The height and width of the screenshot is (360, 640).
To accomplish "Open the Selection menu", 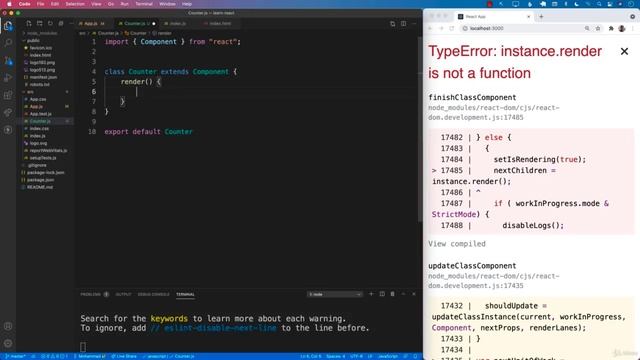I will coord(75,4).
